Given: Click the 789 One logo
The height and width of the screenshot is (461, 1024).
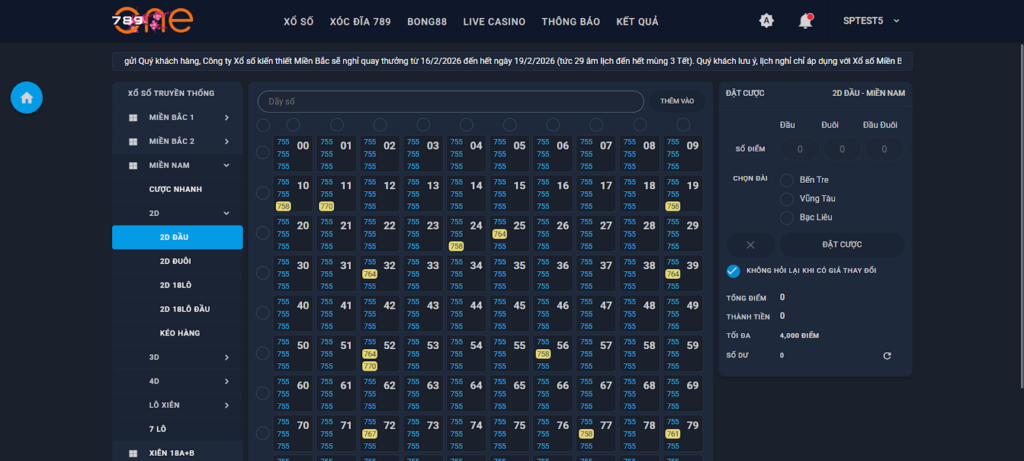Looking at the screenshot, I should (x=153, y=20).
